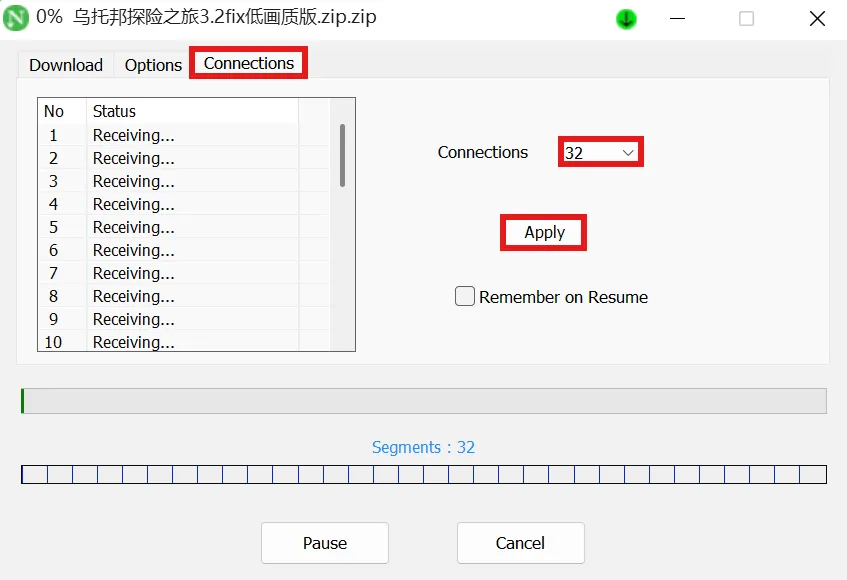Click the connection list vertical scrollbar

click(342, 155)
